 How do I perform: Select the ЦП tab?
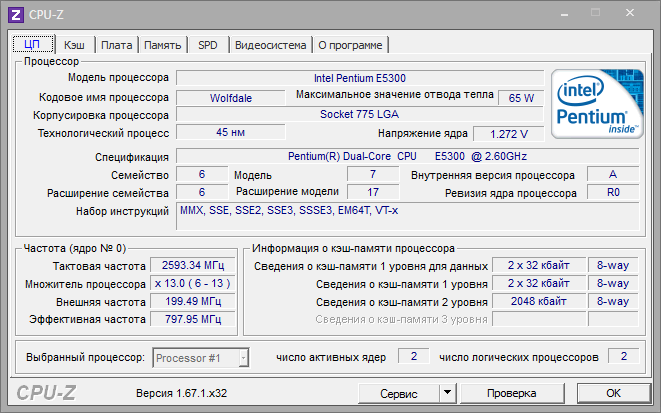click(33, 44)
